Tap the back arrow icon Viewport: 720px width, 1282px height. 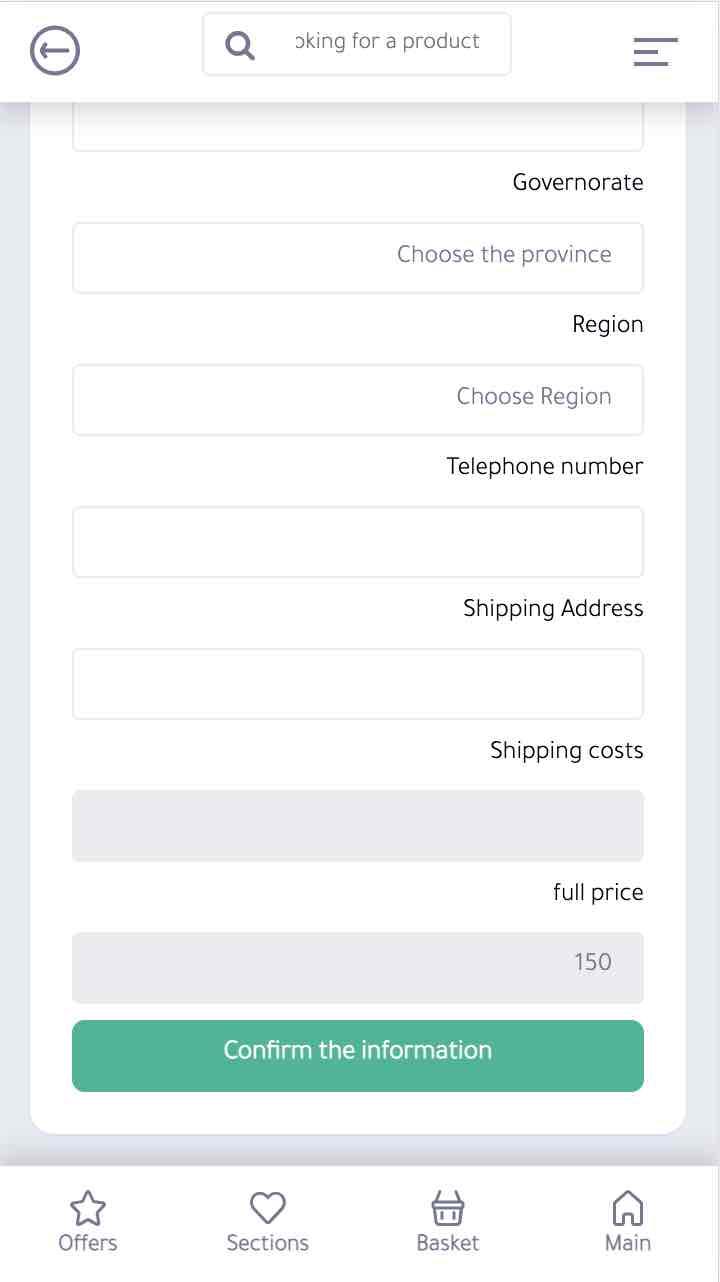pyautogui.click(x=55, y=51)
